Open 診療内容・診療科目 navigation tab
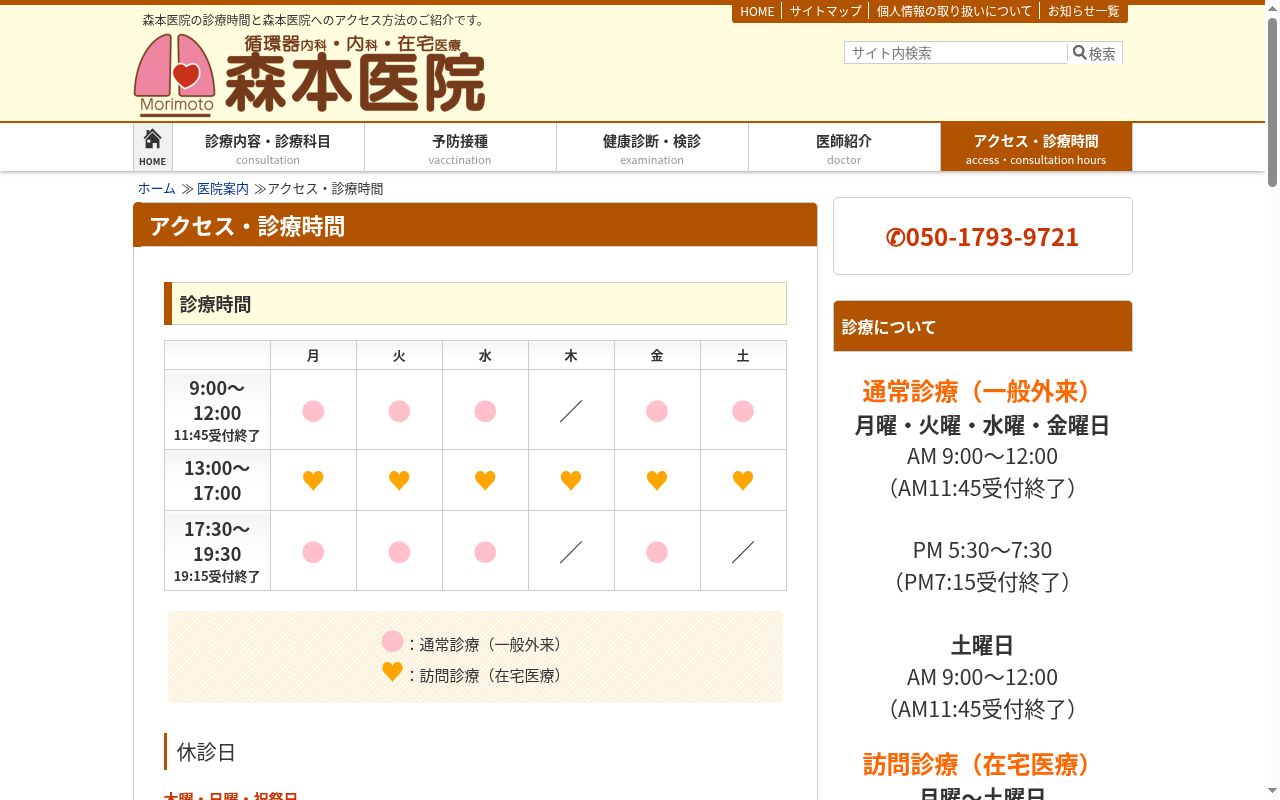 (268, 147)
